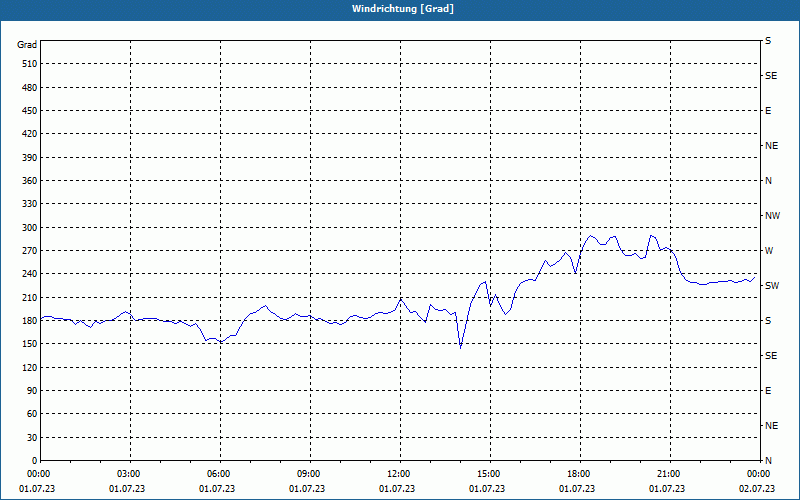
Task: Click the S compass label beside the 180 gridline
Action: (x=768, y=321)
